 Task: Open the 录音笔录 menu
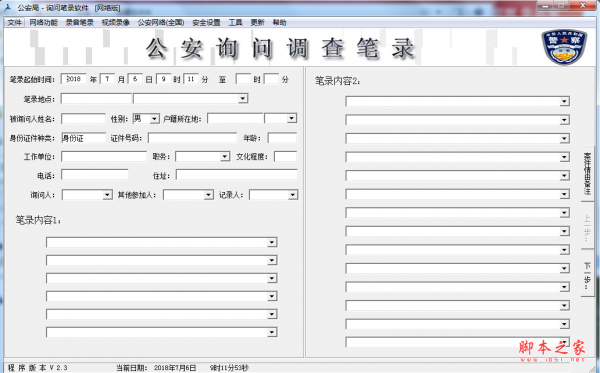80,23
